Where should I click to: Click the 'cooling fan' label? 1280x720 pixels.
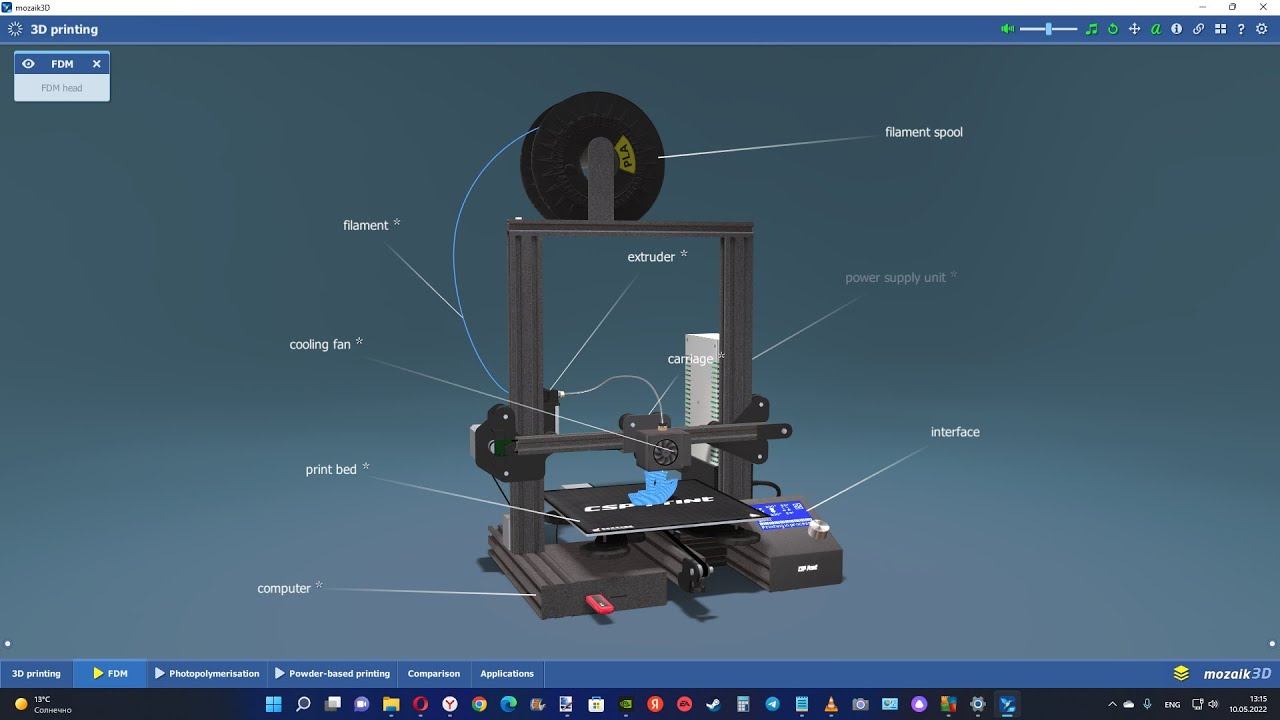[x=320, y=345]
